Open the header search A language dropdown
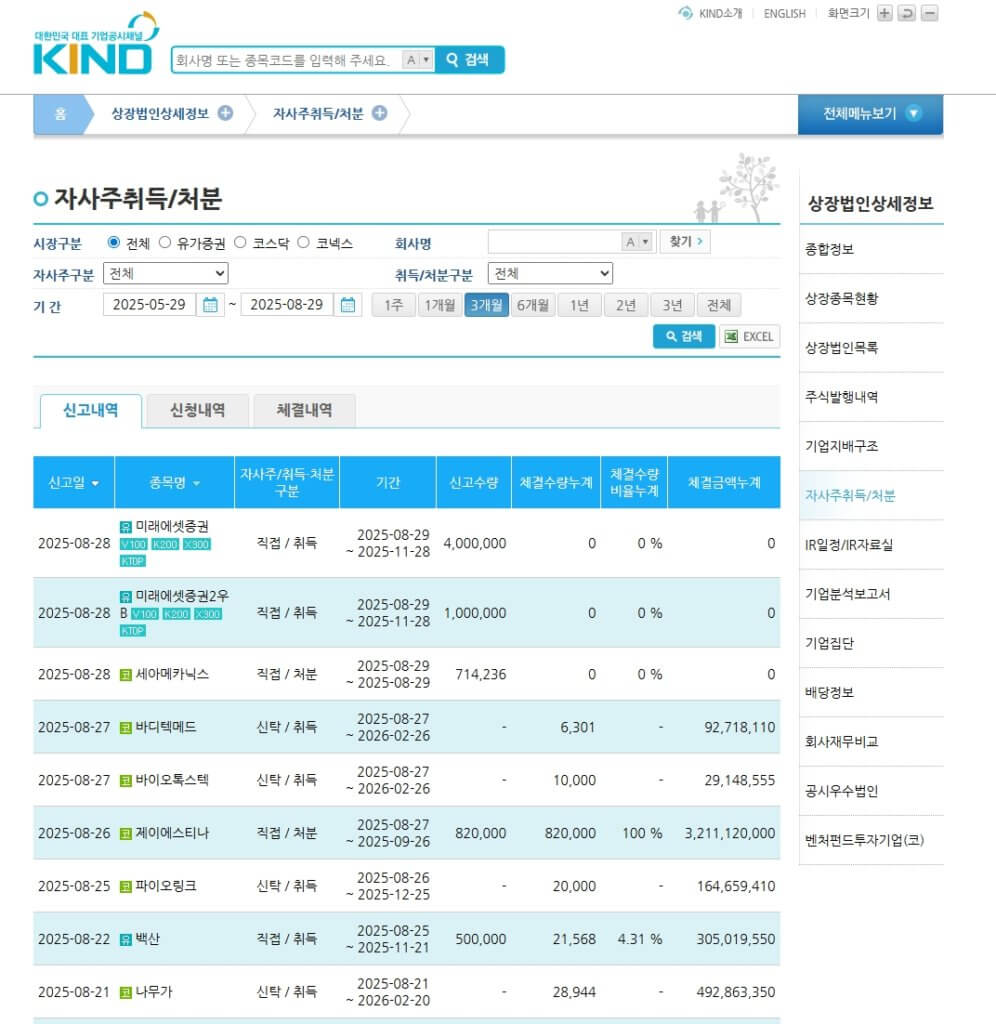This screenshot has height=1024, width=996. pyautogui.click(x=418, y=60)
